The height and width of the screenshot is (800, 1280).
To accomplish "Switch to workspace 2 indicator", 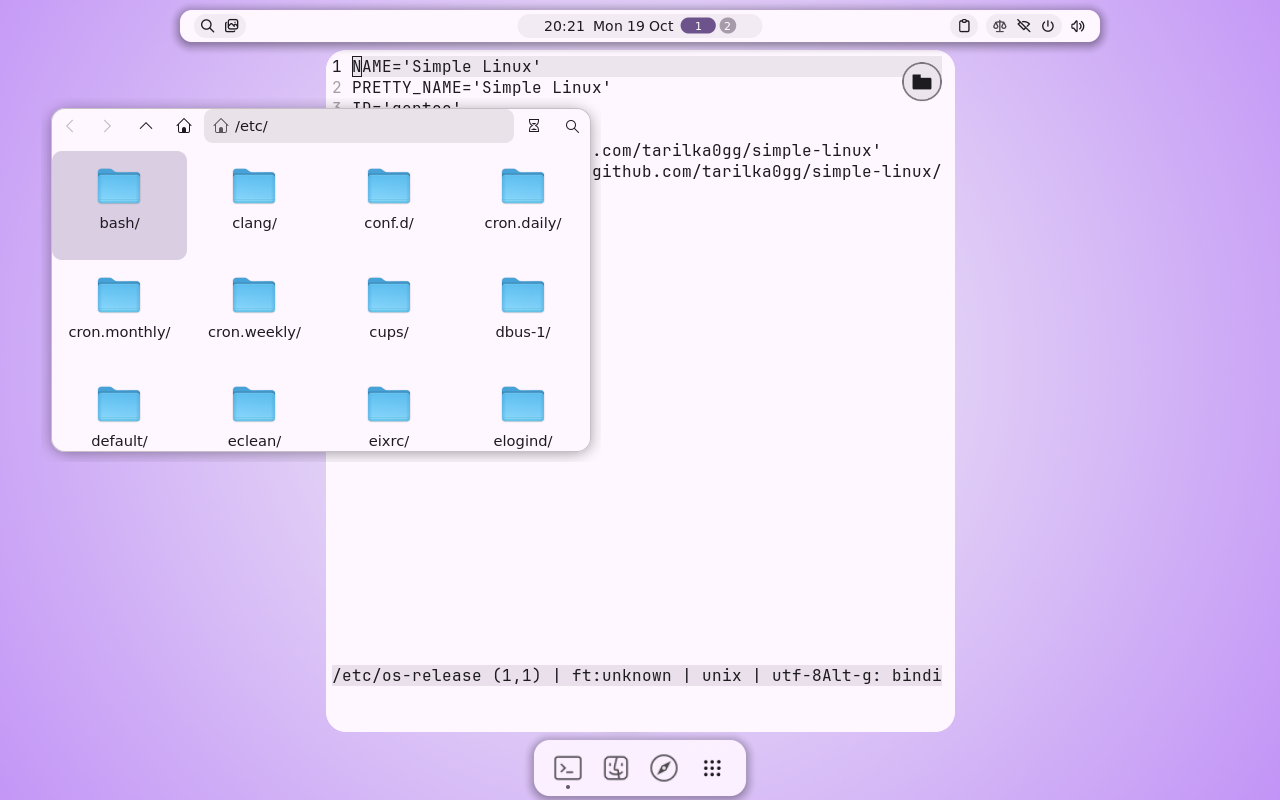I will click(728, 26).
